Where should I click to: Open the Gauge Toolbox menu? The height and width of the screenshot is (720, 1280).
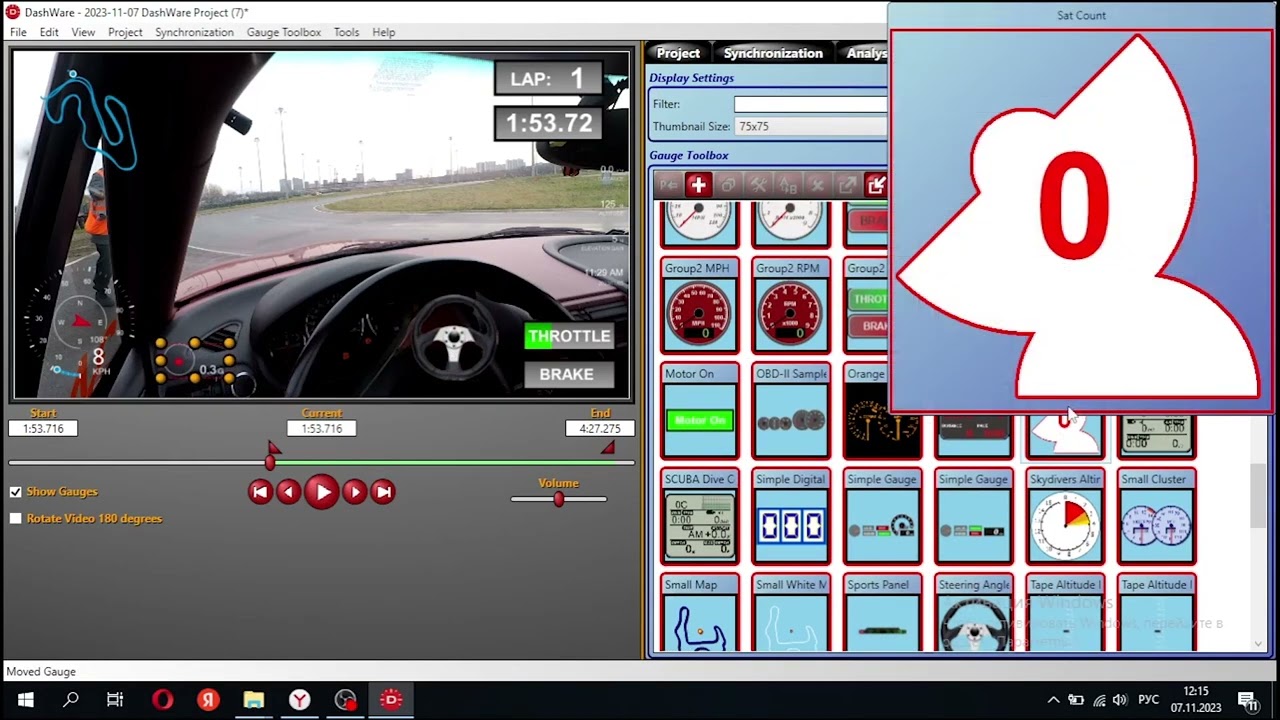point(284,32)
